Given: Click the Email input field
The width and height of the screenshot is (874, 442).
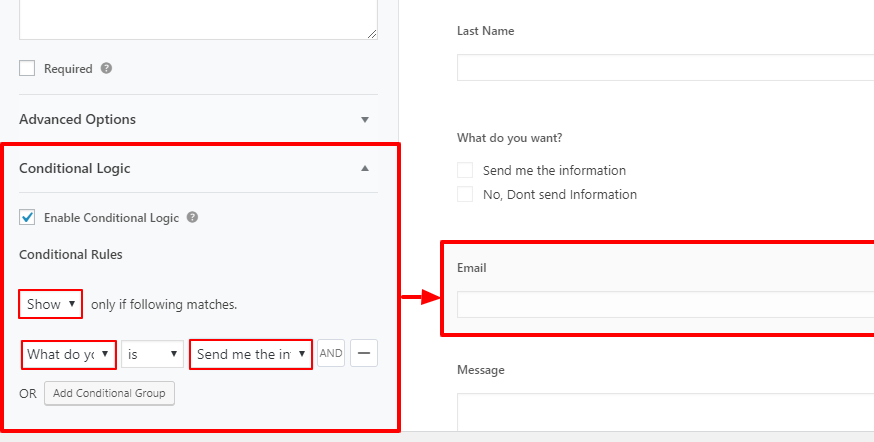Looking at the screenshot, I should pyautogui.click(x=666, y=304).
